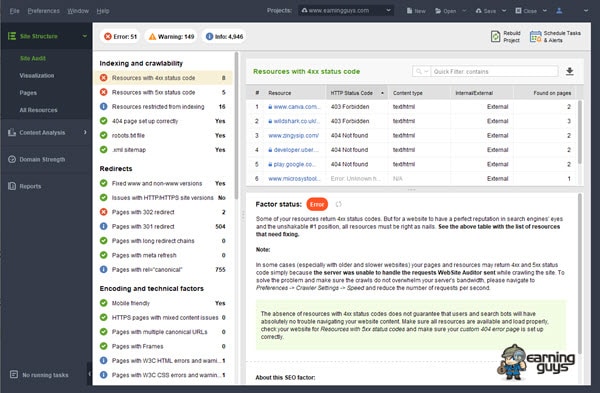Open the Help menu
The width and height of the screenshot is (600, 393).
[103, 11]
